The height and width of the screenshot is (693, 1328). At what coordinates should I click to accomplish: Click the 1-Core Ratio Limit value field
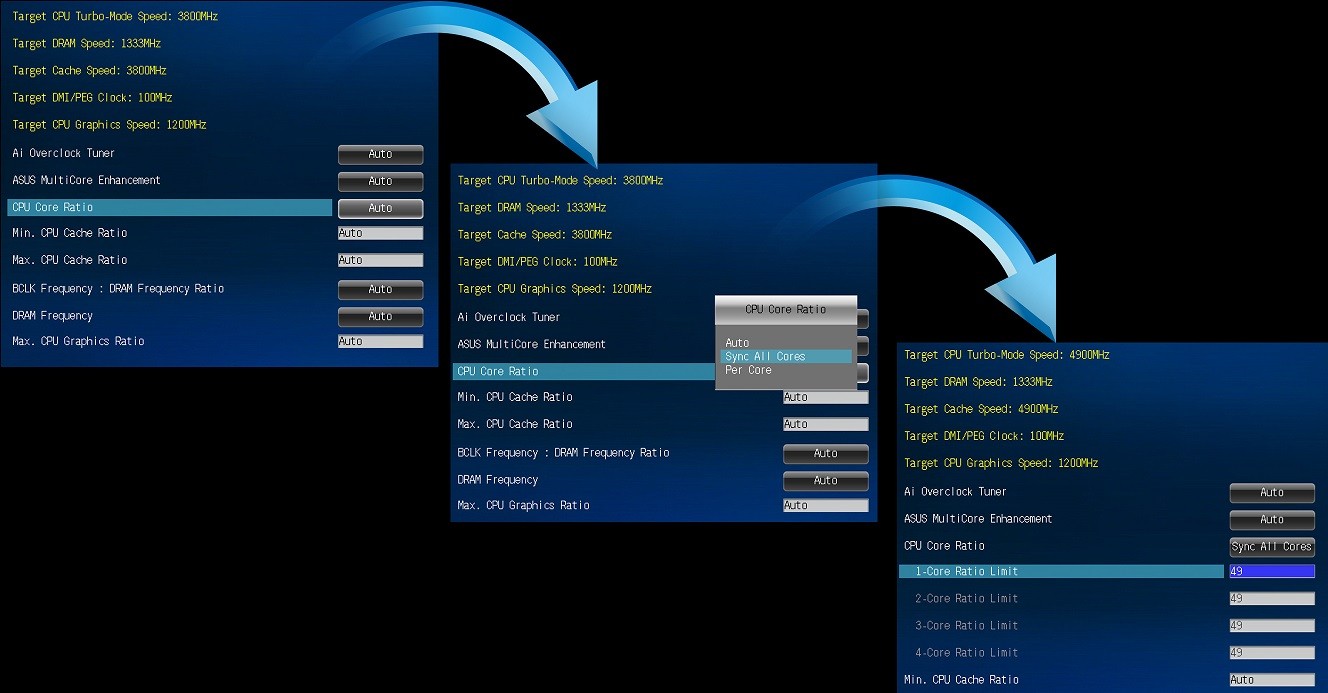[x=1272, y=571]
